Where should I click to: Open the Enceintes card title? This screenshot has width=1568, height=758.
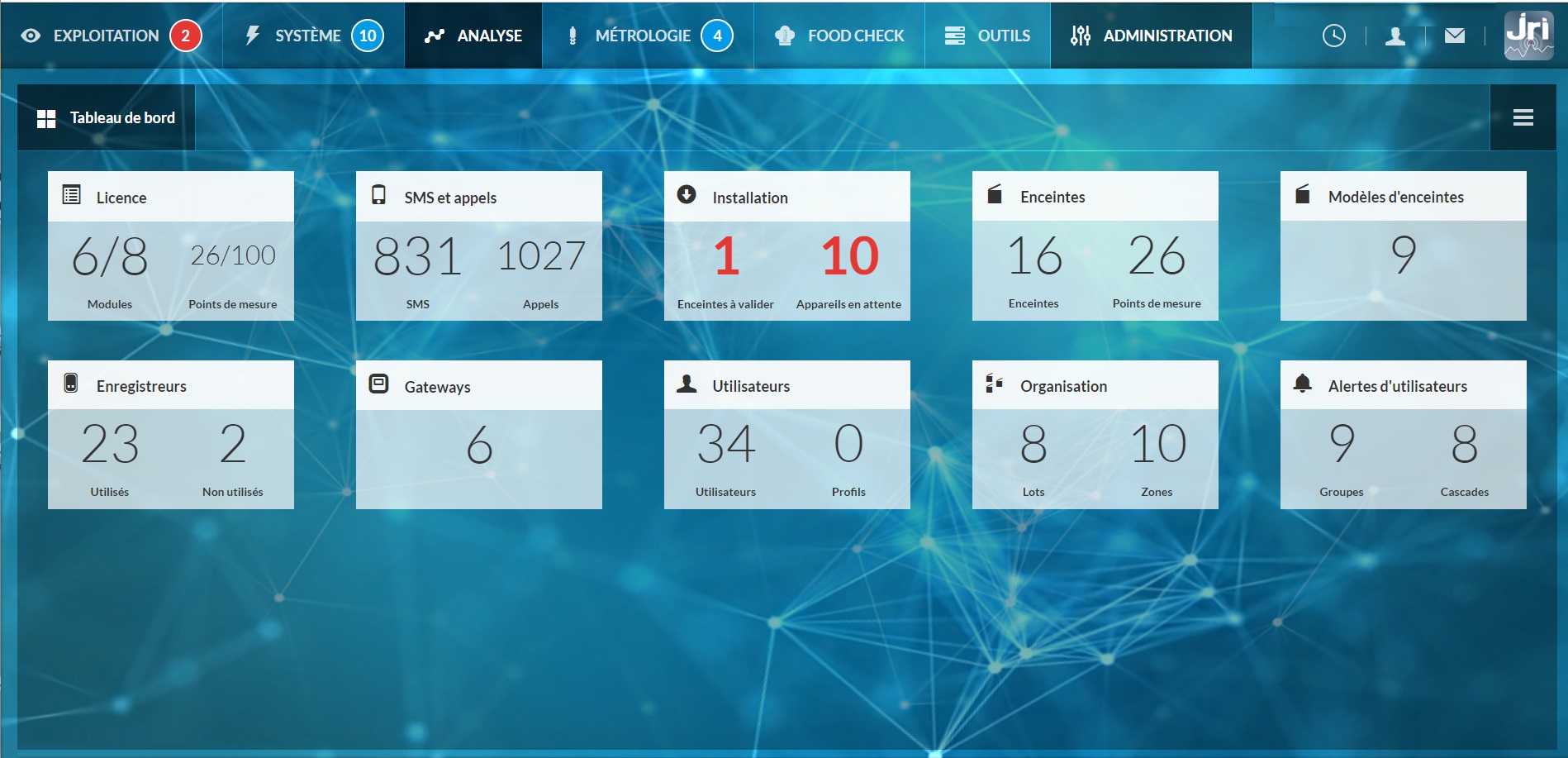click(1052, 197)
